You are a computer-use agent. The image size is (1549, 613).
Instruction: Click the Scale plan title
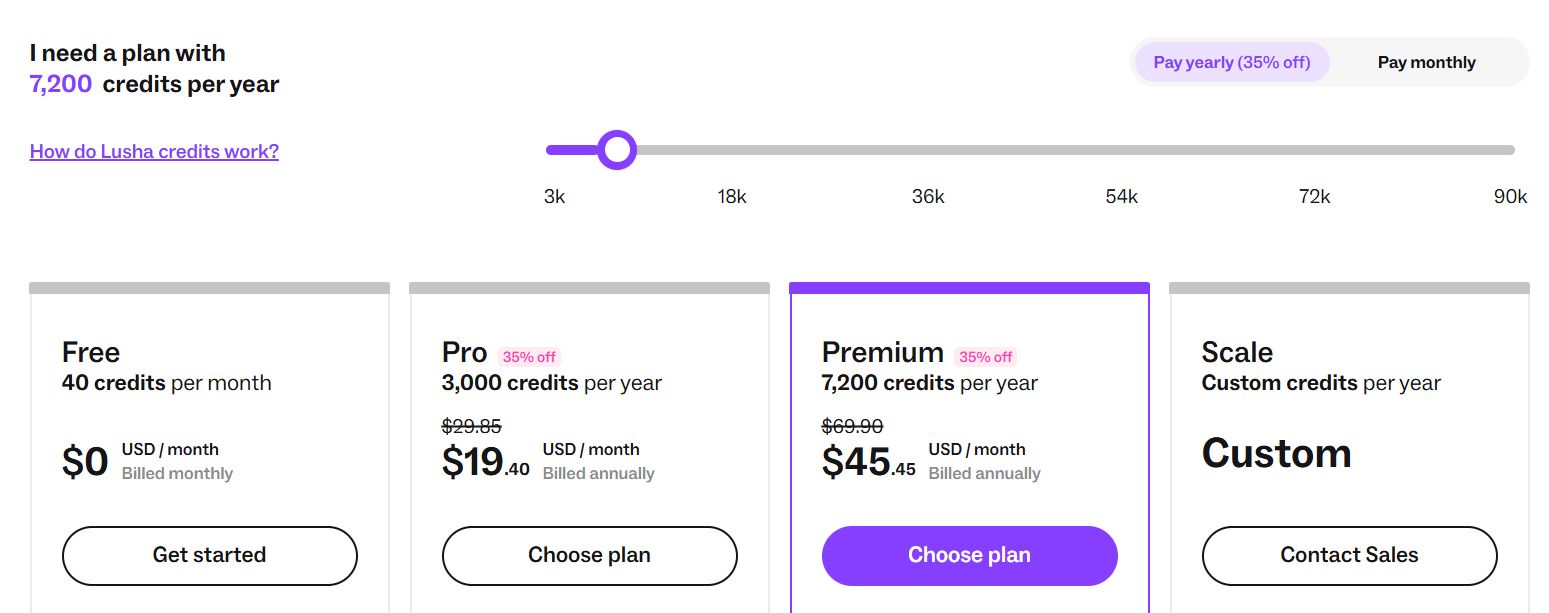[x=1236, y=352]
